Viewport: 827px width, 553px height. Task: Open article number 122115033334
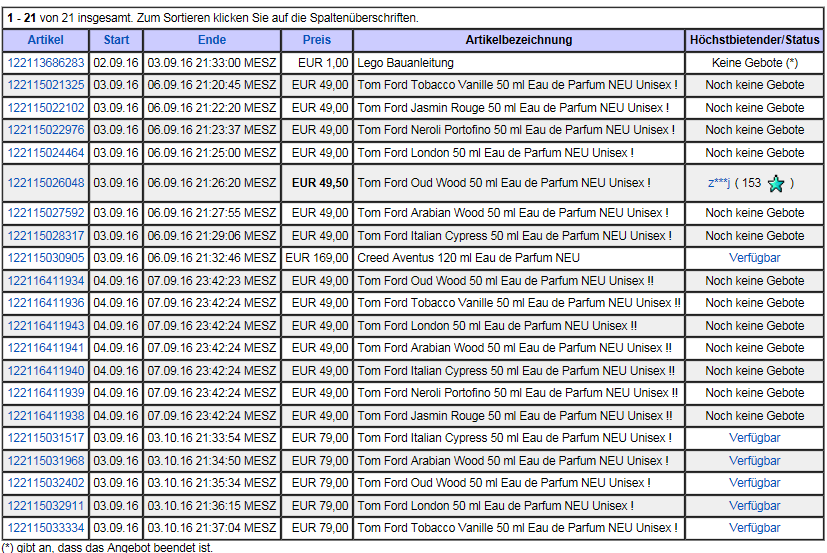(x=45, y=528)
